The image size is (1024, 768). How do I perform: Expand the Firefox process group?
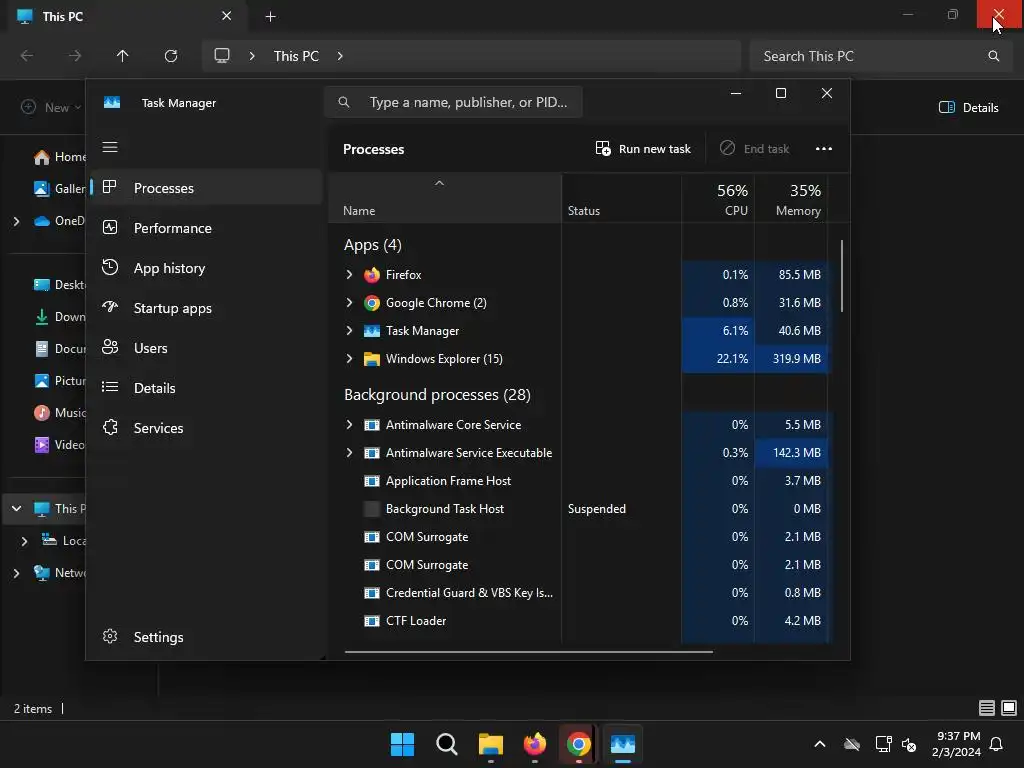coord(349,275)
